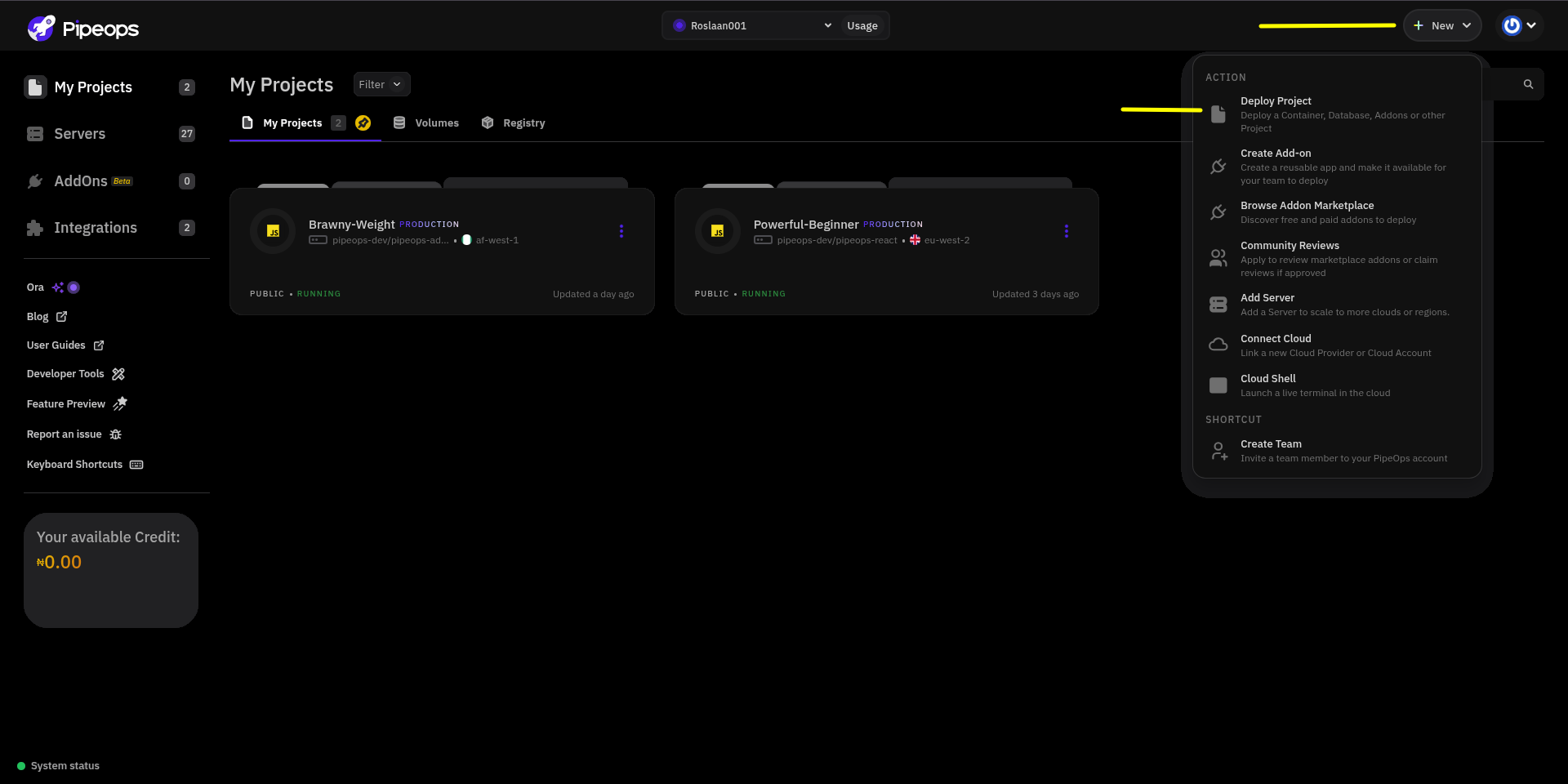Click the JS icon on Brawny-Weight card

pos(273,231)
